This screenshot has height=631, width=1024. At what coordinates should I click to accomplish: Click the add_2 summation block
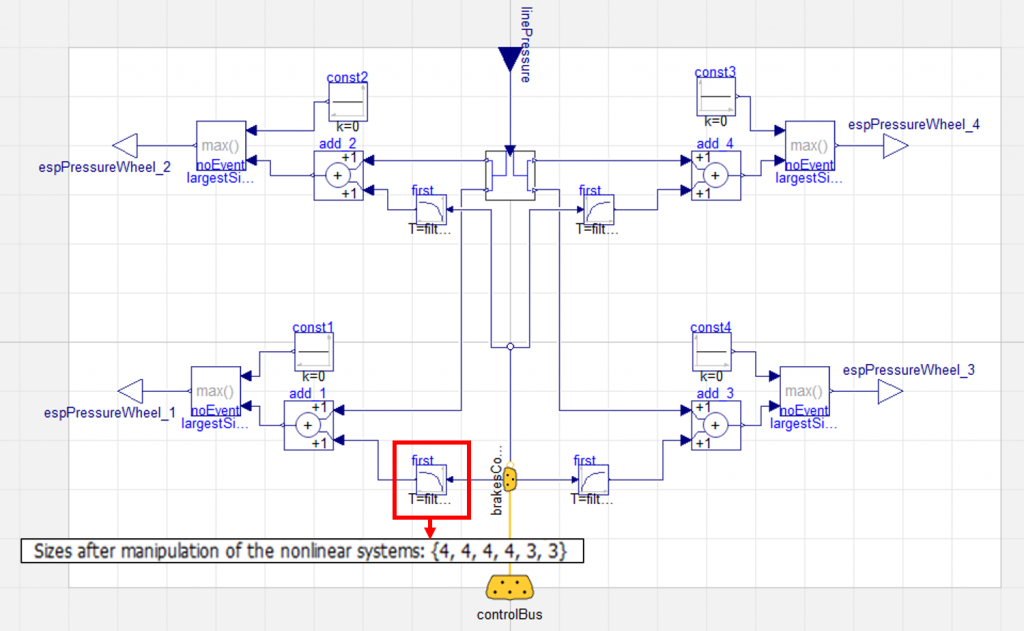[x=338, y=176]
